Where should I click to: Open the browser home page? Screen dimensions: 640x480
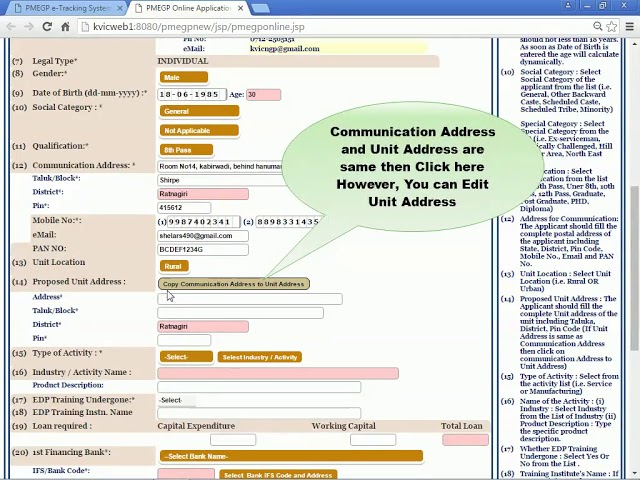65,27
